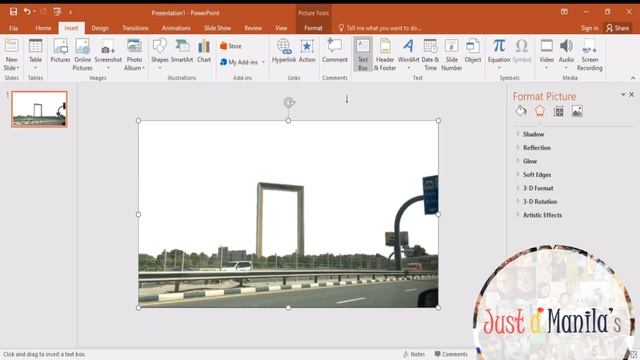Click the picture rotation handle
The image size is (640, 360).
(x=289, y=102)
